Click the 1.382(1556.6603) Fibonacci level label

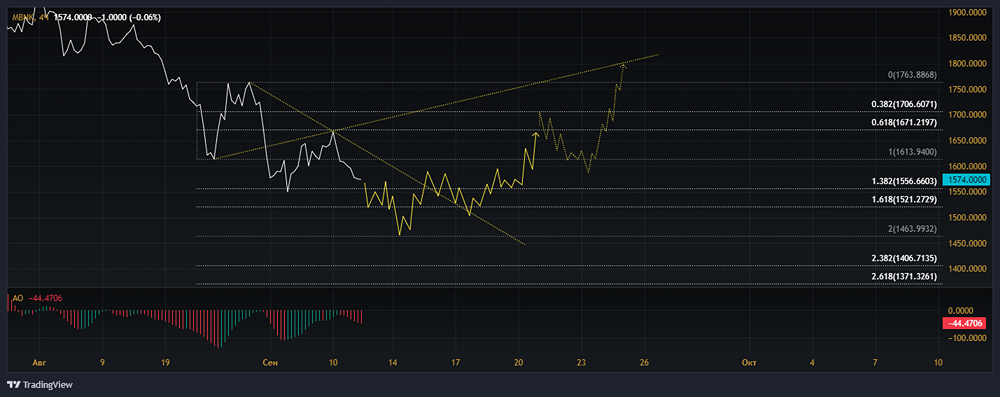point(904,181)
